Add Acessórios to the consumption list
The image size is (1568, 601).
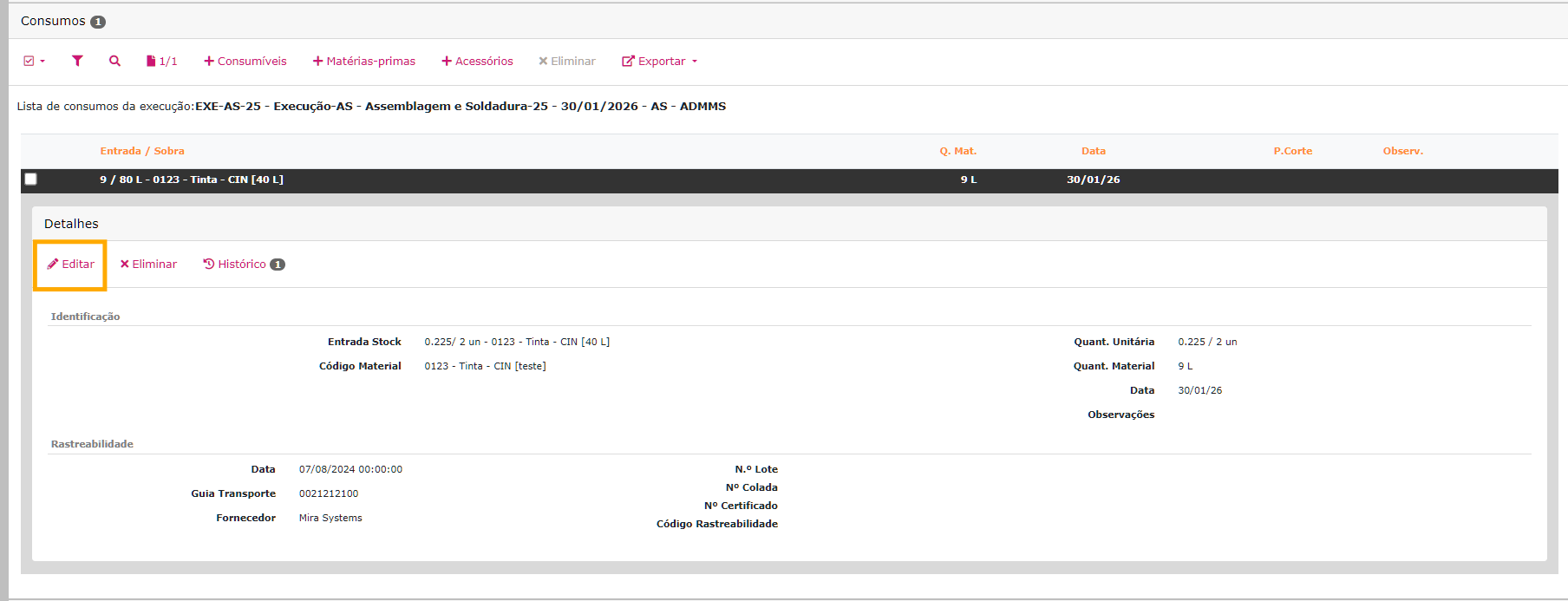[477, 62]
